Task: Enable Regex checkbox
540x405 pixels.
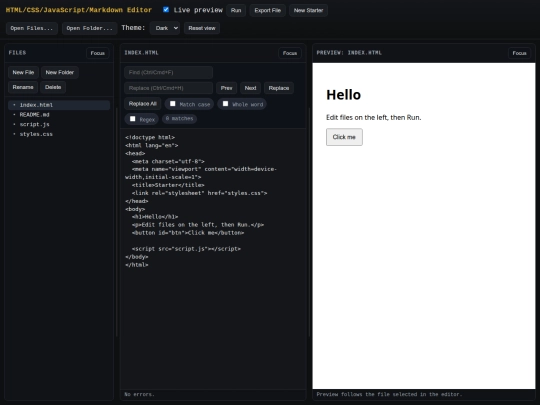Action: (x=133, y=119)
